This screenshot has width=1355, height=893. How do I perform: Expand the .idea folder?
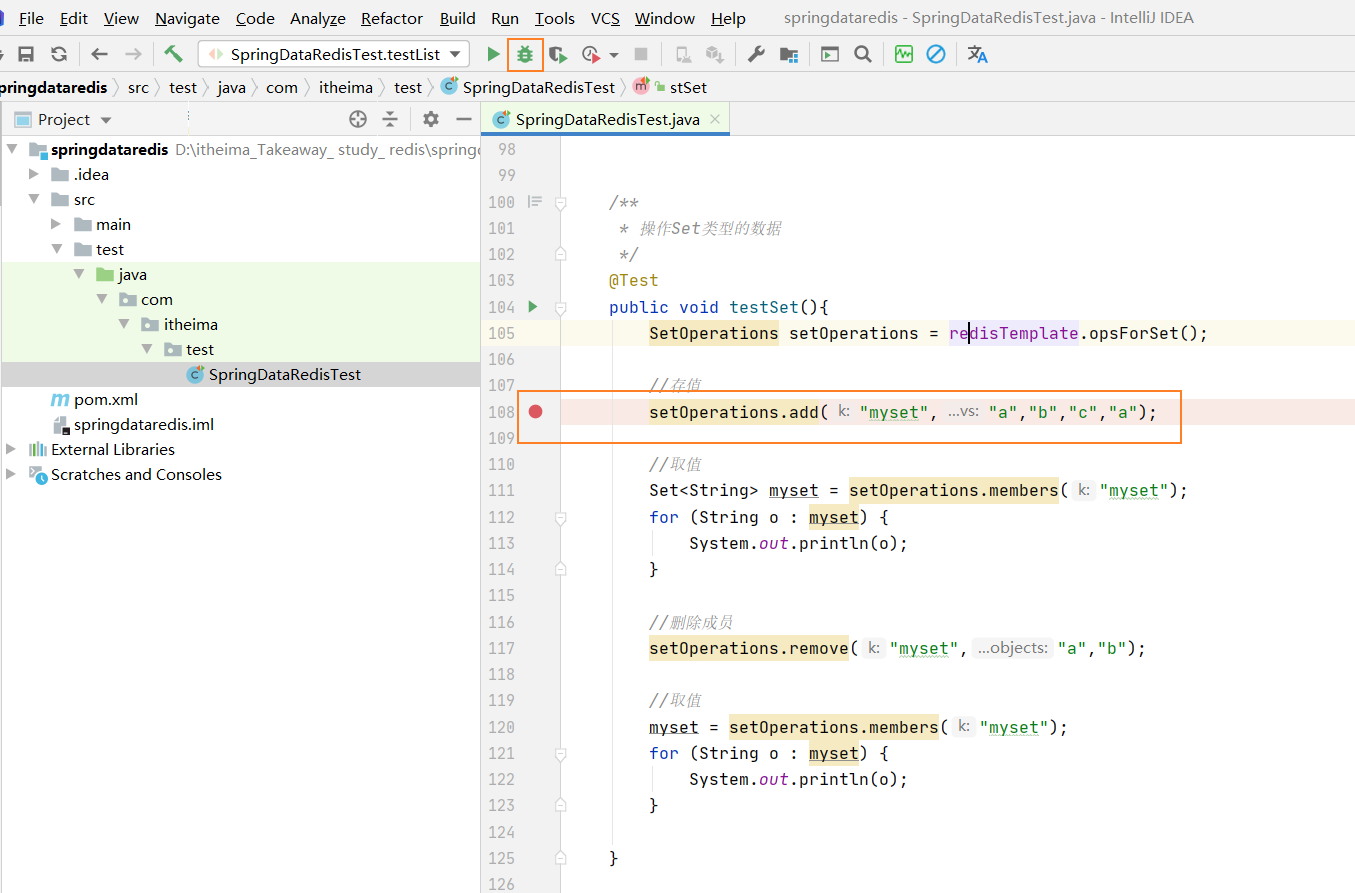coord(34,174)
